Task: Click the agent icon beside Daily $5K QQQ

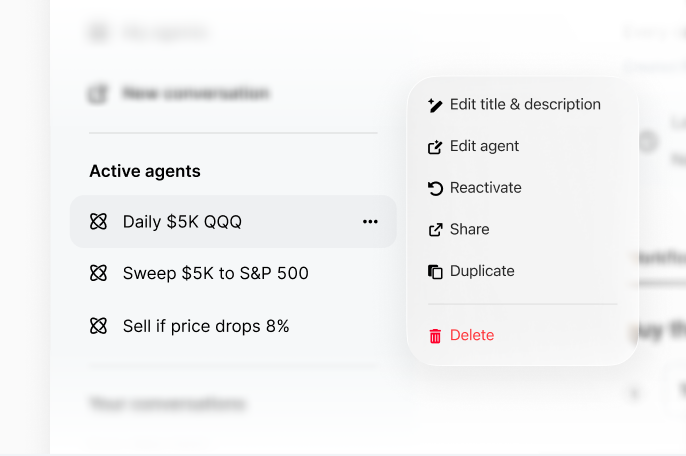Action: 98,222
